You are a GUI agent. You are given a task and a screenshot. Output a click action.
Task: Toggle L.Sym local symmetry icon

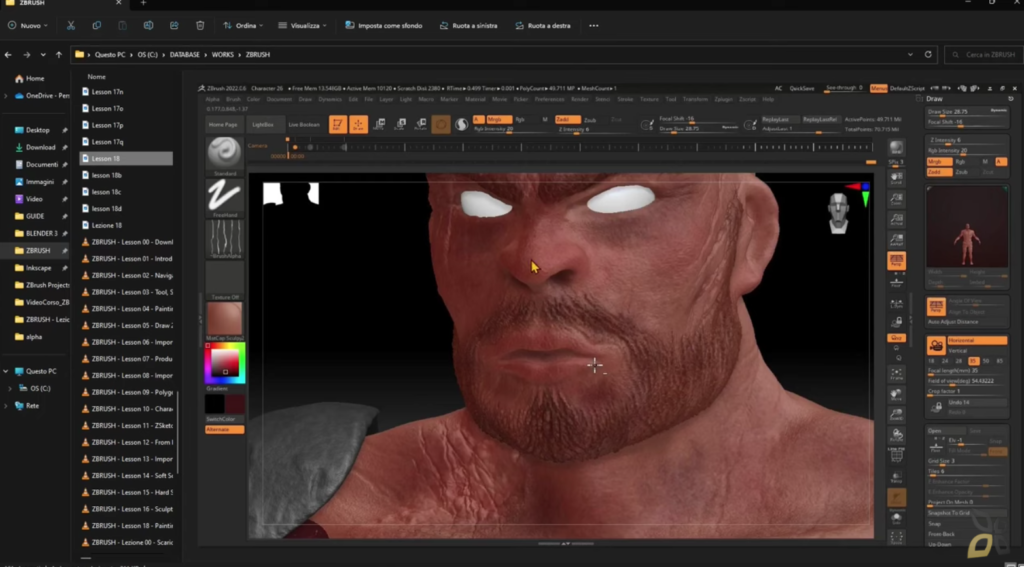click(x=896, y=302)
